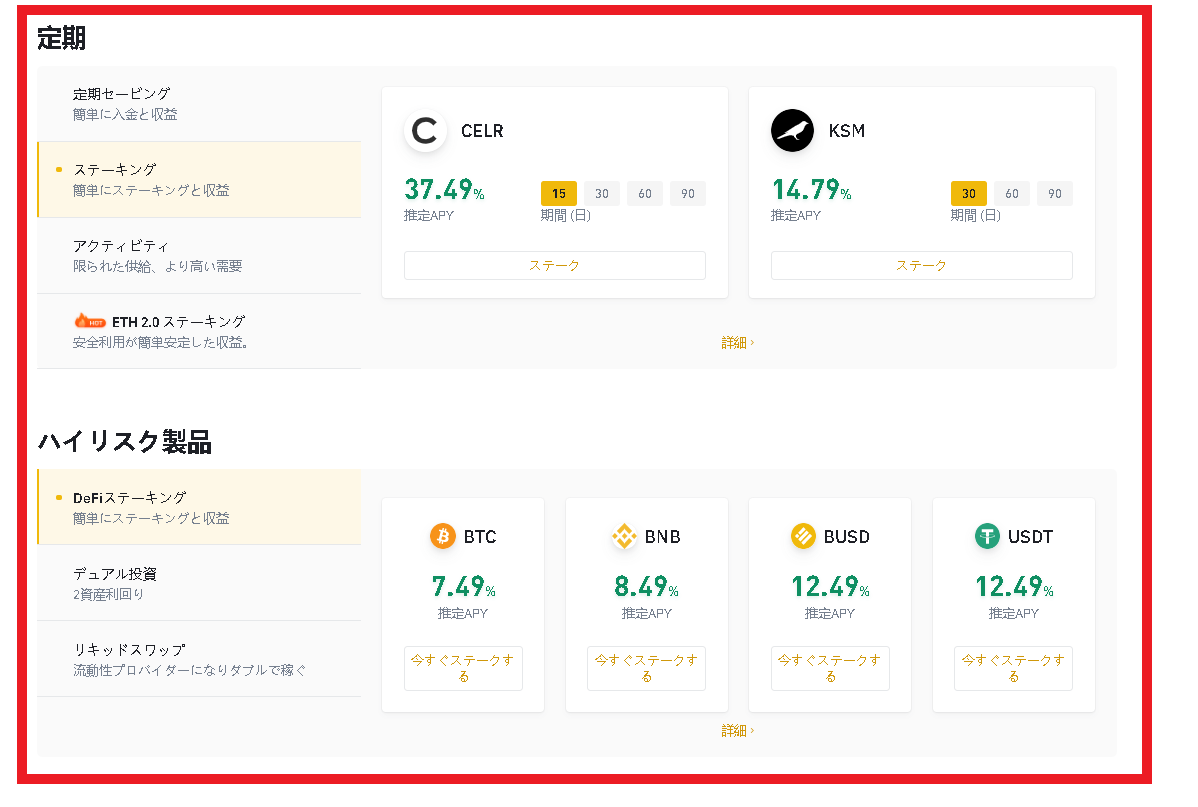
Task: Select 90-day period for CELR
Action: tap(688, 193)
